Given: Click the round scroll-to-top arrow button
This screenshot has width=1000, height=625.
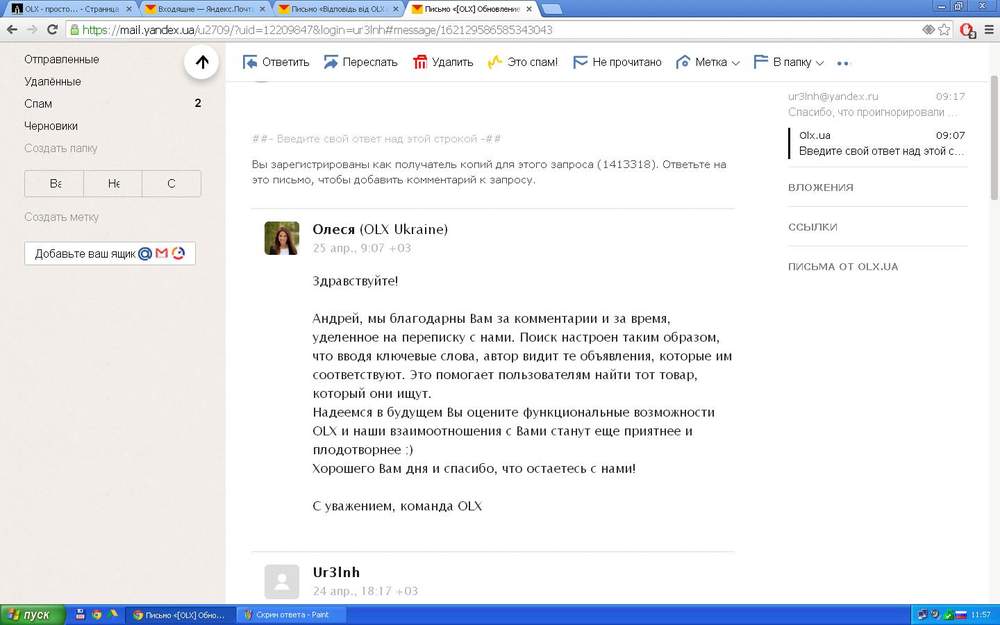Looking at the screenshot, I should pyautogui.click(x=202, y=62).
